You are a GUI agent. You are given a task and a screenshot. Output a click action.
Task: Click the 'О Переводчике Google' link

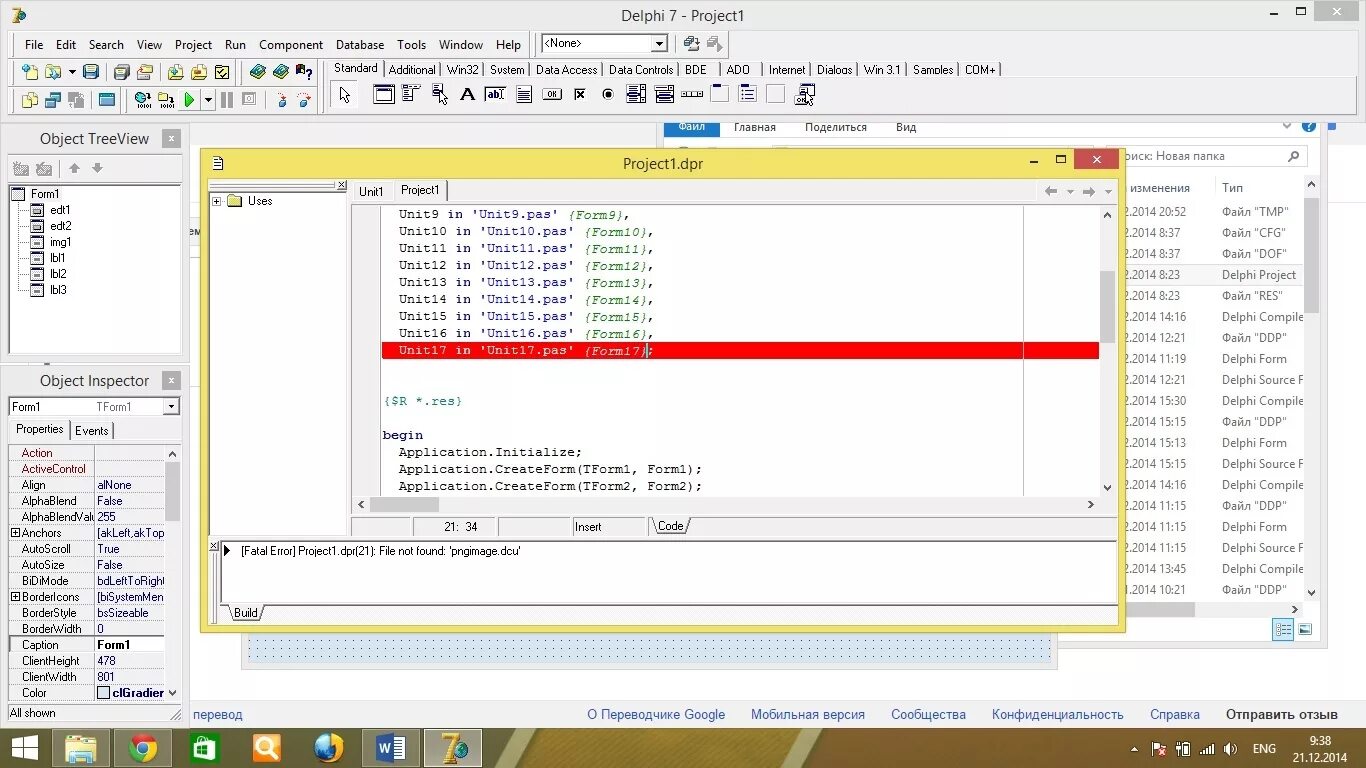click(656, 714)
